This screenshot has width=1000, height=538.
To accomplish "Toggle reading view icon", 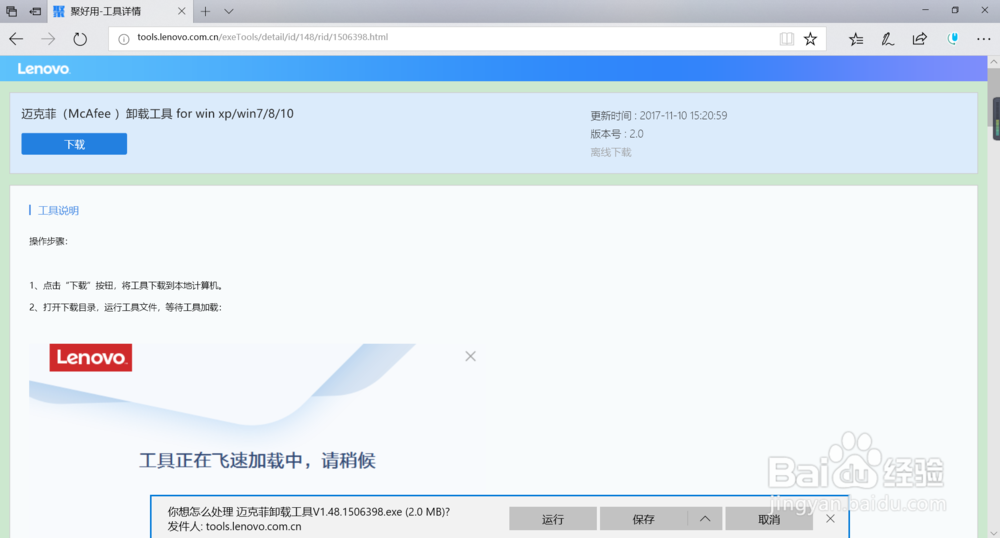I will click(x=786, y=39).
